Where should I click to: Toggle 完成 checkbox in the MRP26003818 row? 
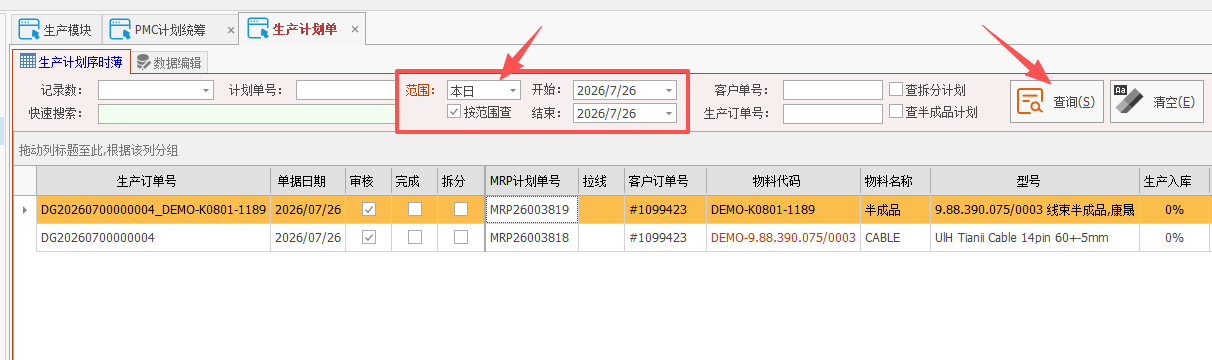[414, 237]
